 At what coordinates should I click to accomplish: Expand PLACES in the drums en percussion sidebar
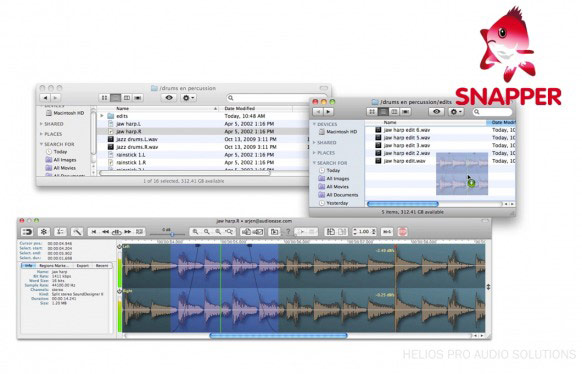click(x=41, y=134)
